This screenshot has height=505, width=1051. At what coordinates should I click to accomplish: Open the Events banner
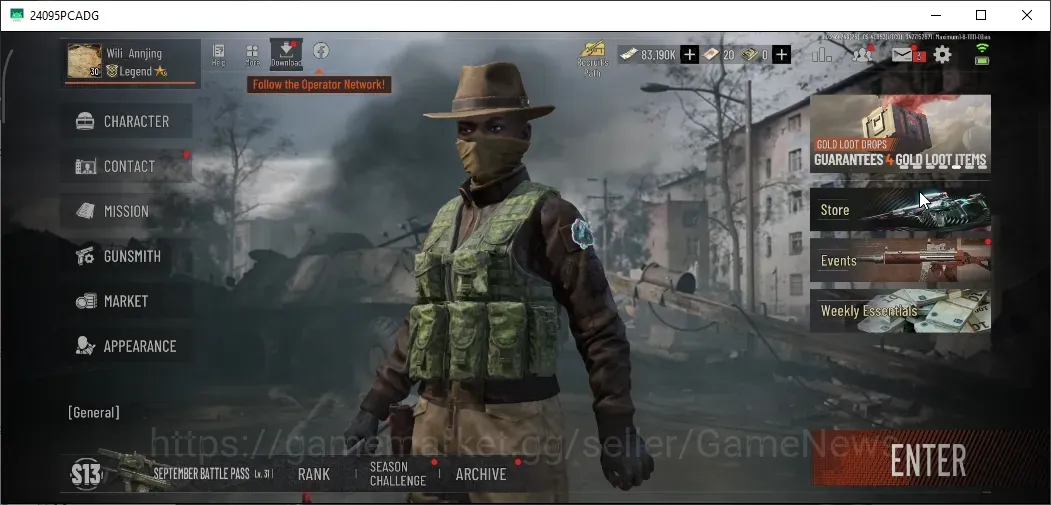point(900,260)
